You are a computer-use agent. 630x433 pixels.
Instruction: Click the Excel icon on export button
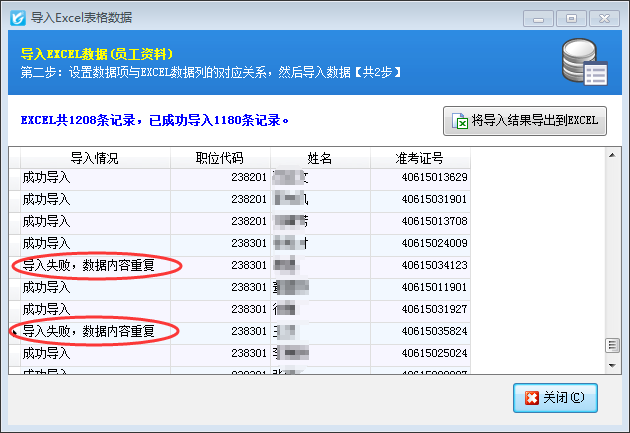tap(461, 121)
